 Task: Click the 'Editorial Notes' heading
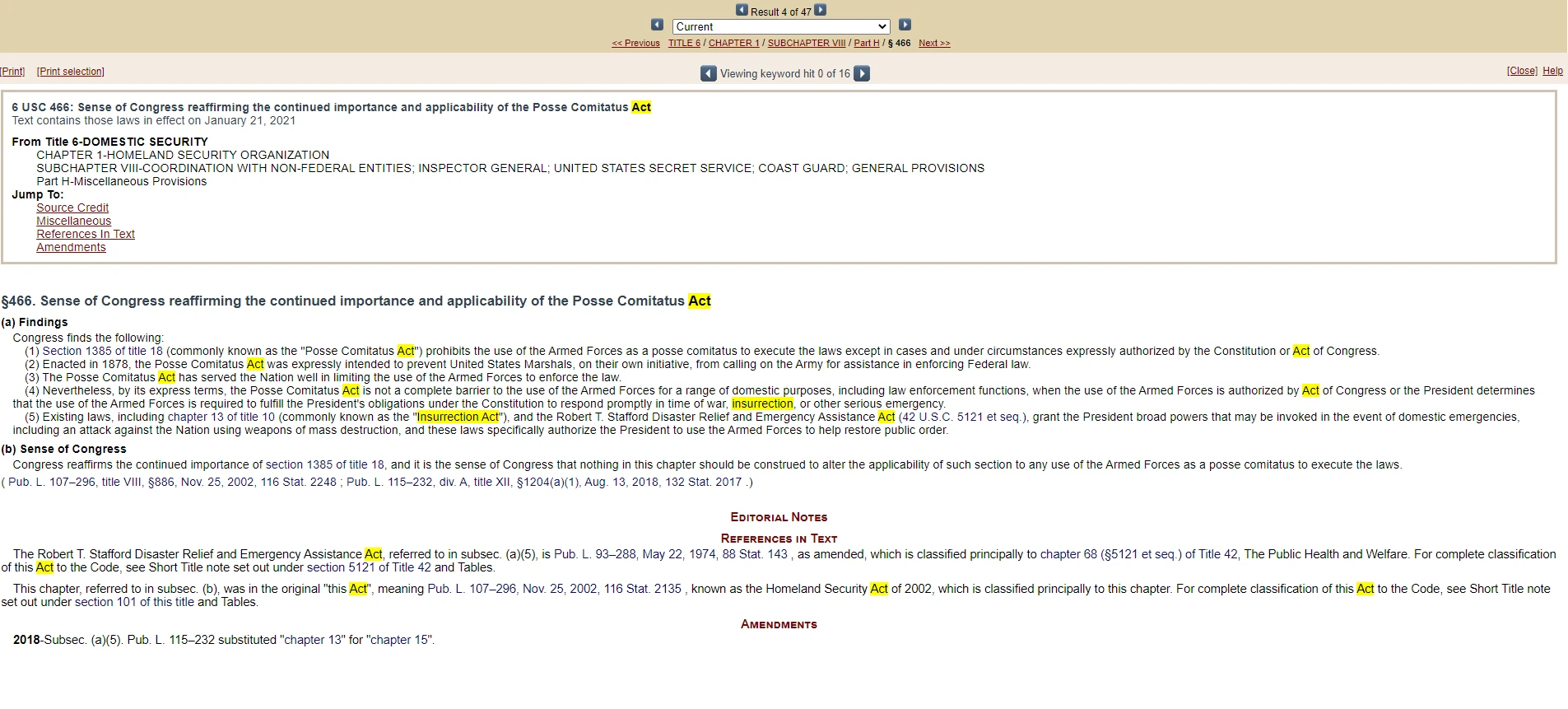[779, 517]
